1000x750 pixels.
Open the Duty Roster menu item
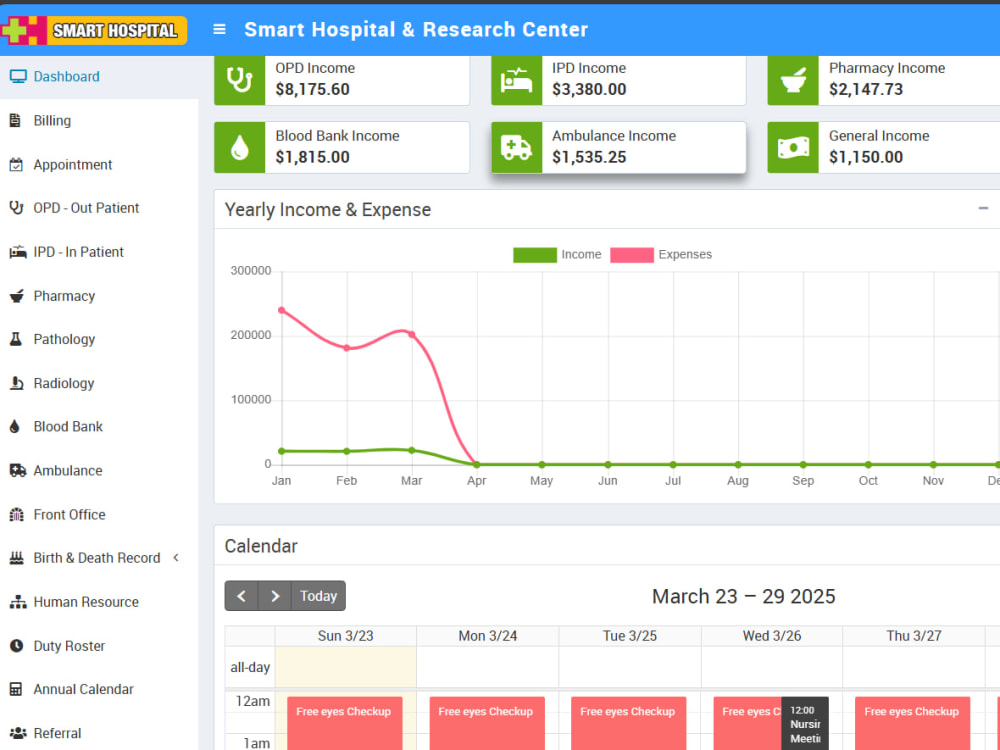(99, 646)
